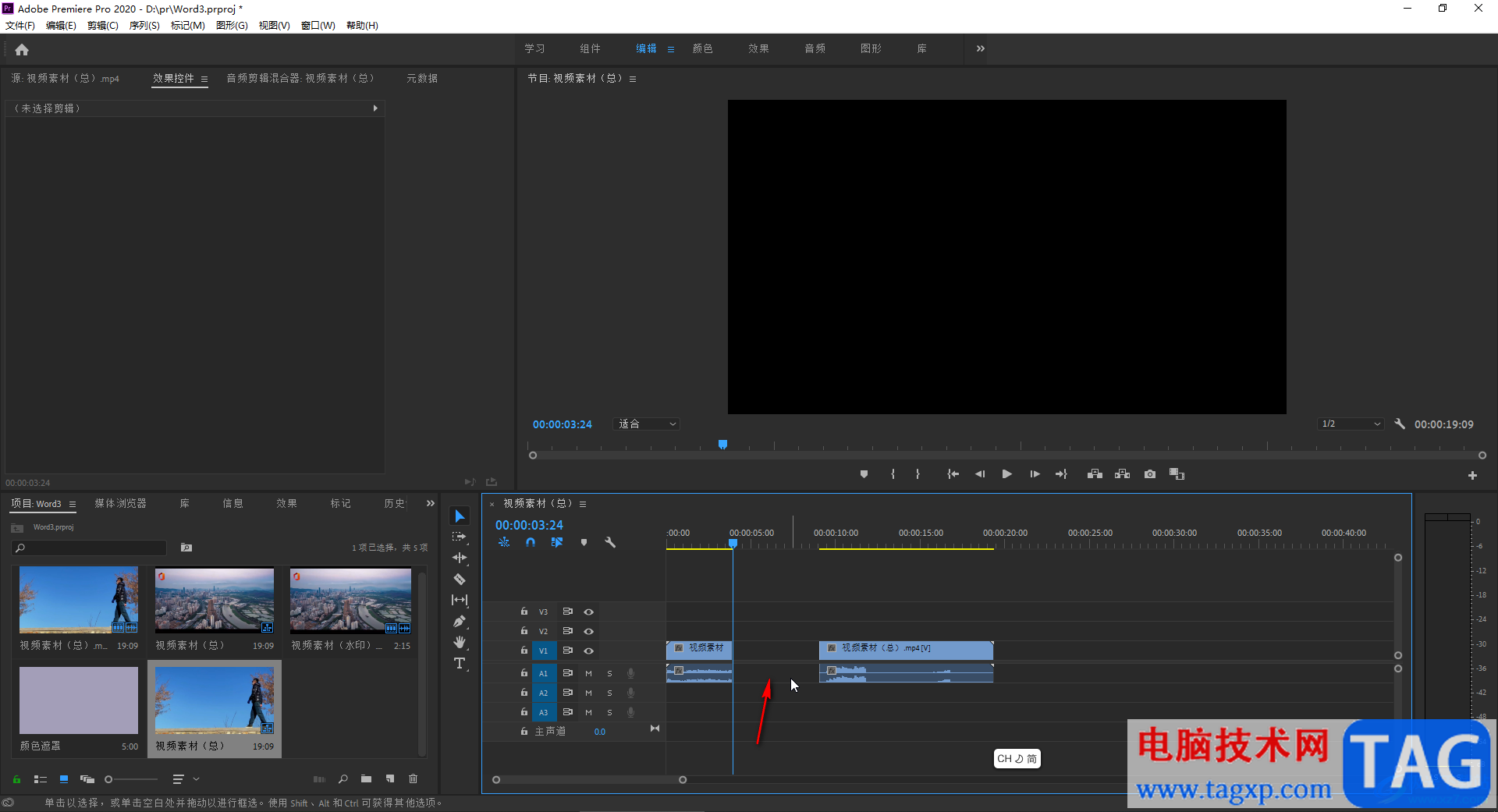The image size is (1498, 812).
Task: Click the project panel trash icon
Action: pos(414,779)
